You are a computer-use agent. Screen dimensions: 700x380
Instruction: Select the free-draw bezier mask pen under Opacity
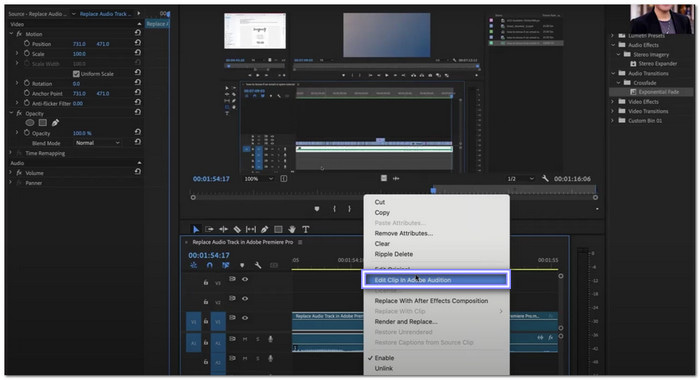[55, 122]
